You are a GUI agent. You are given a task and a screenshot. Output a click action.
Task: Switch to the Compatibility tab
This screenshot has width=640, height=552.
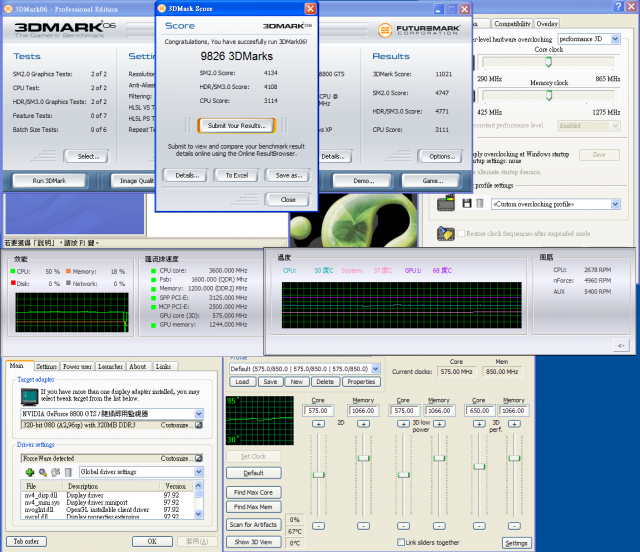coord(512,24)
